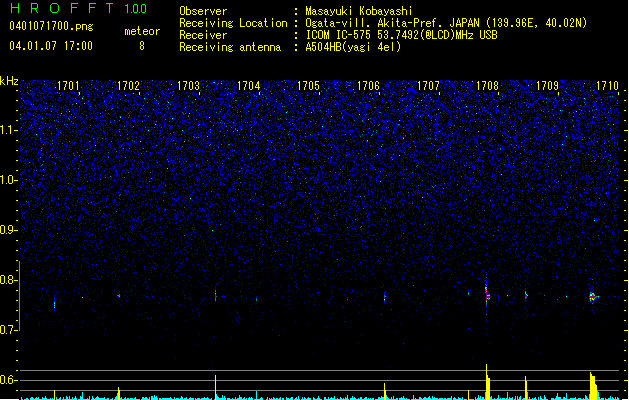
Task: Click the kHz axis unit label
Action: (9, 81)
